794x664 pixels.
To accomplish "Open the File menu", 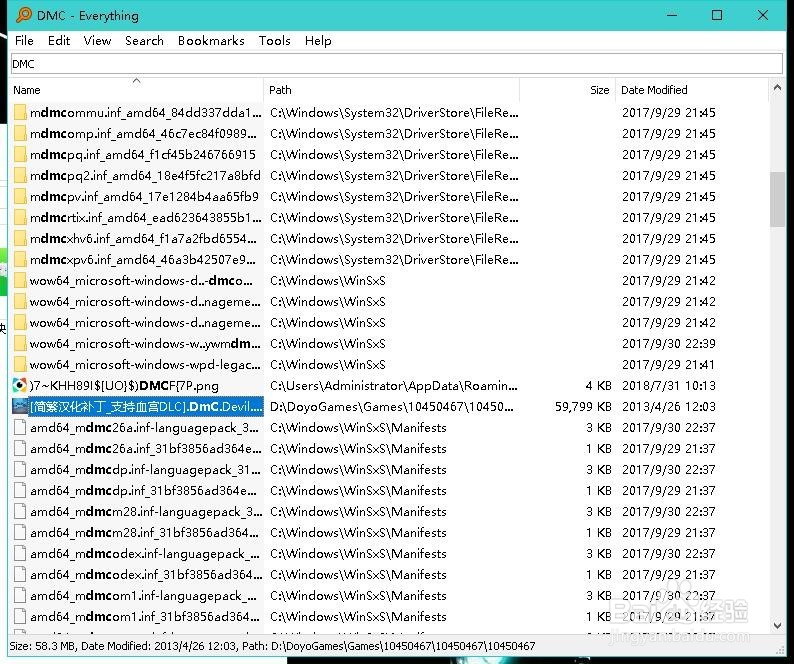I will [x=24, y=41].
